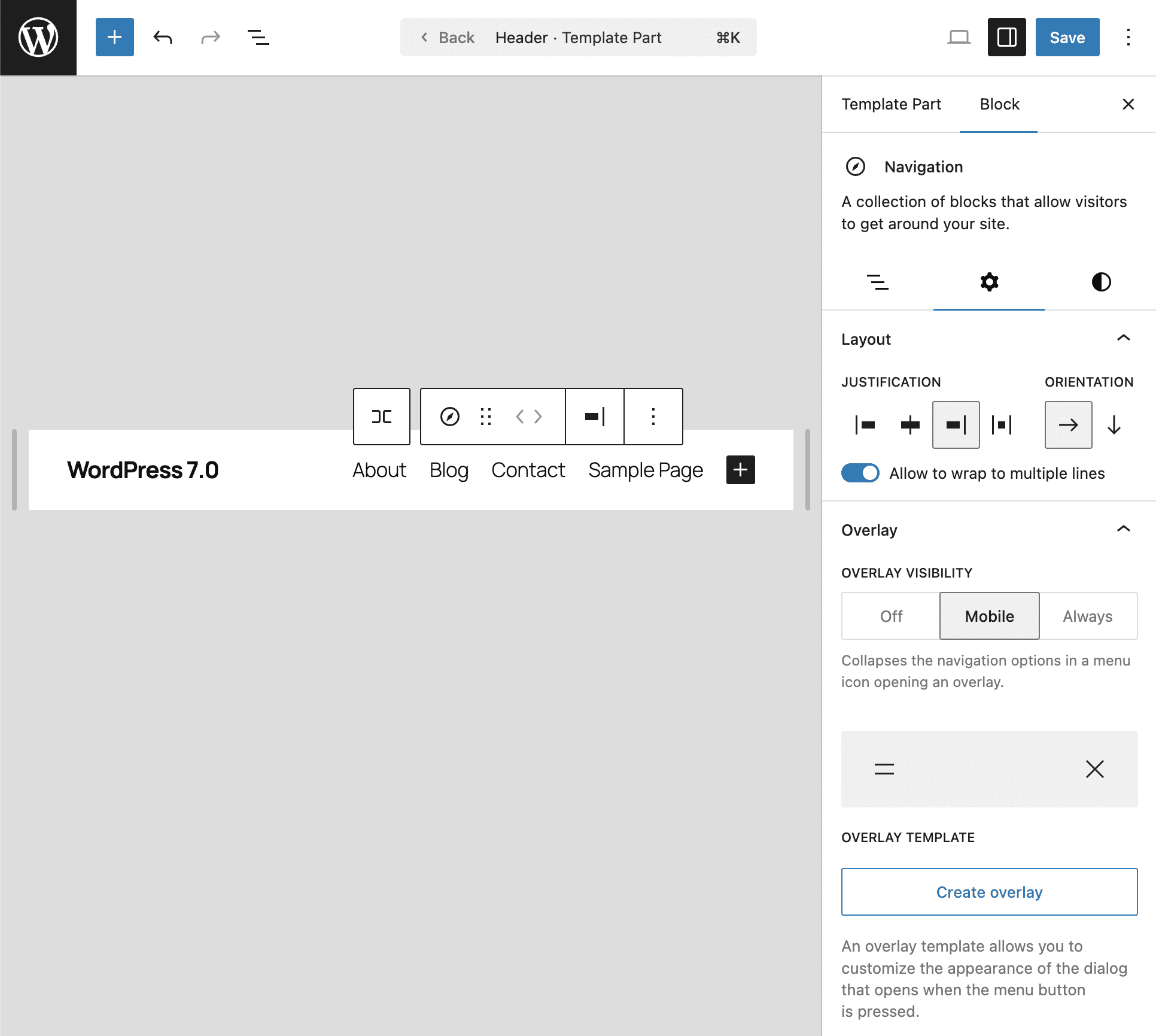
Task: Open the Navigation block options menu
Action: click(653, 417)
